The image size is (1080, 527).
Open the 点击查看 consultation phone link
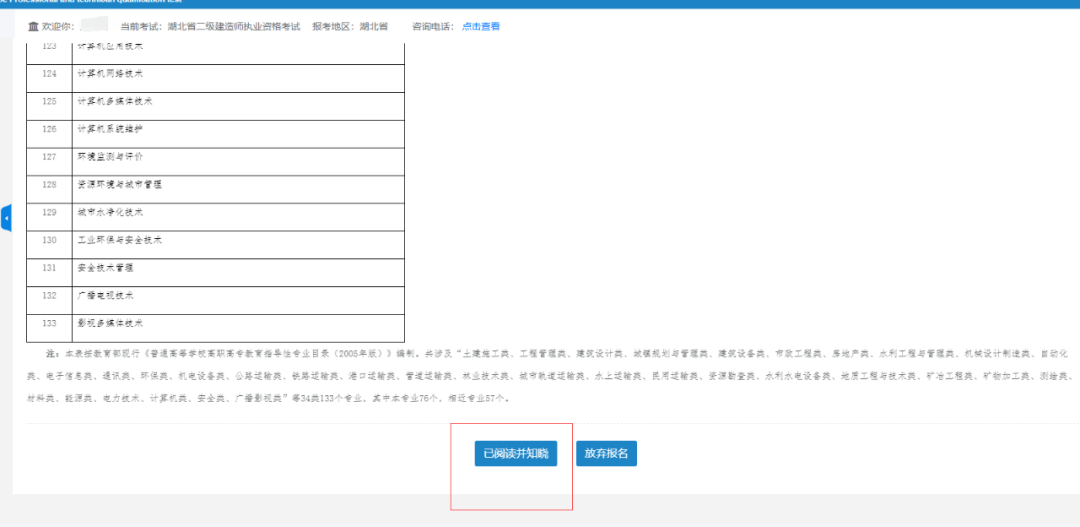(481, 26)
